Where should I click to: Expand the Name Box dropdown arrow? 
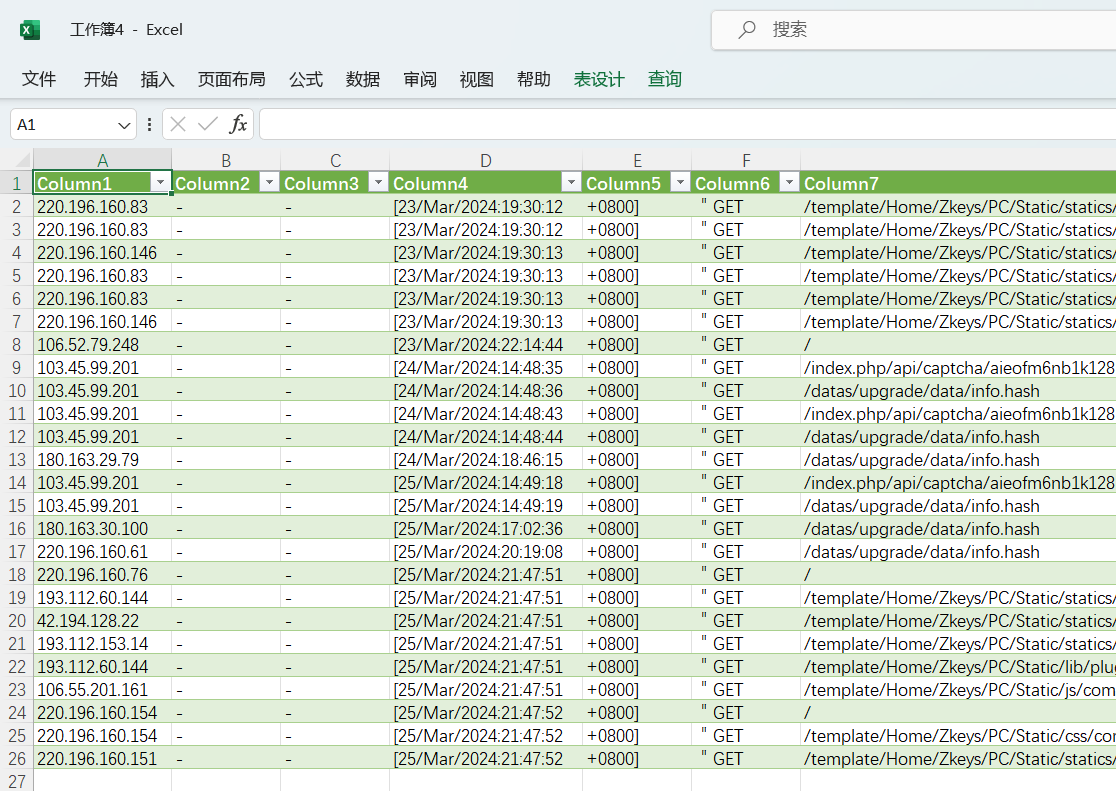coord(124,125)
